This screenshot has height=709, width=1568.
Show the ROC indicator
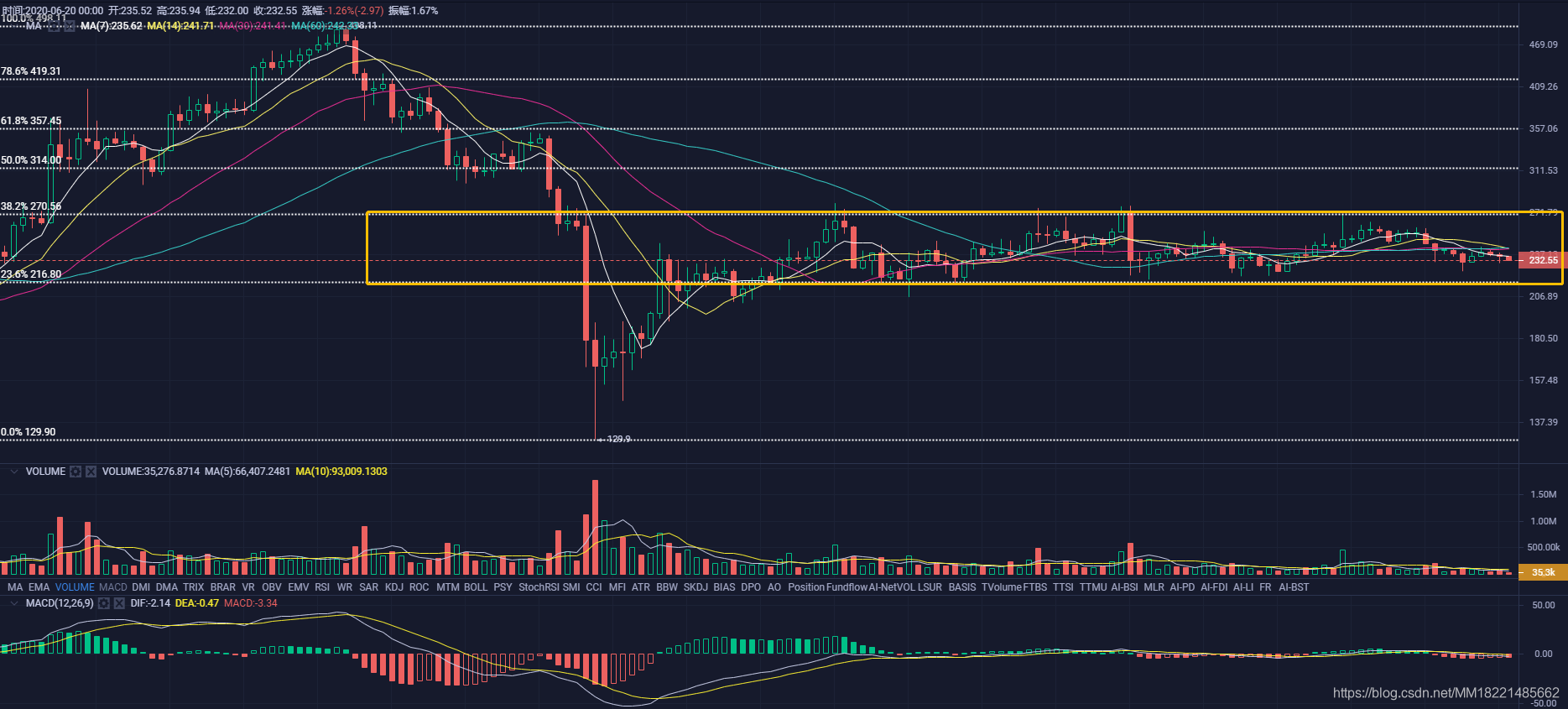[x=419, y=587]
